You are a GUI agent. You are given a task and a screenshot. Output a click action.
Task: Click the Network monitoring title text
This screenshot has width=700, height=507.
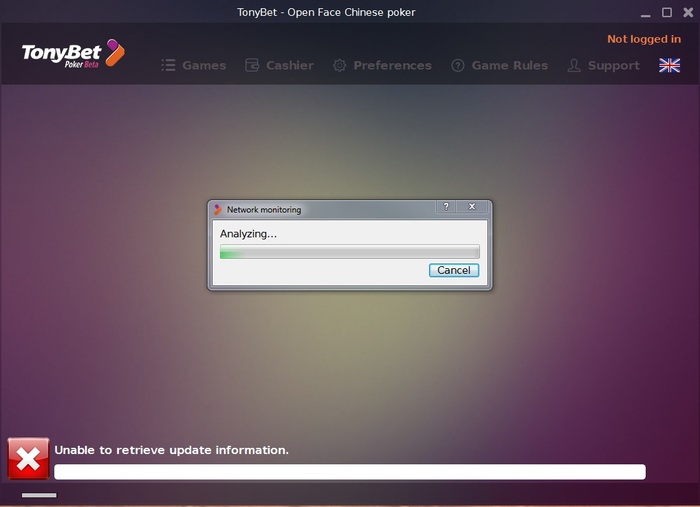264,210
